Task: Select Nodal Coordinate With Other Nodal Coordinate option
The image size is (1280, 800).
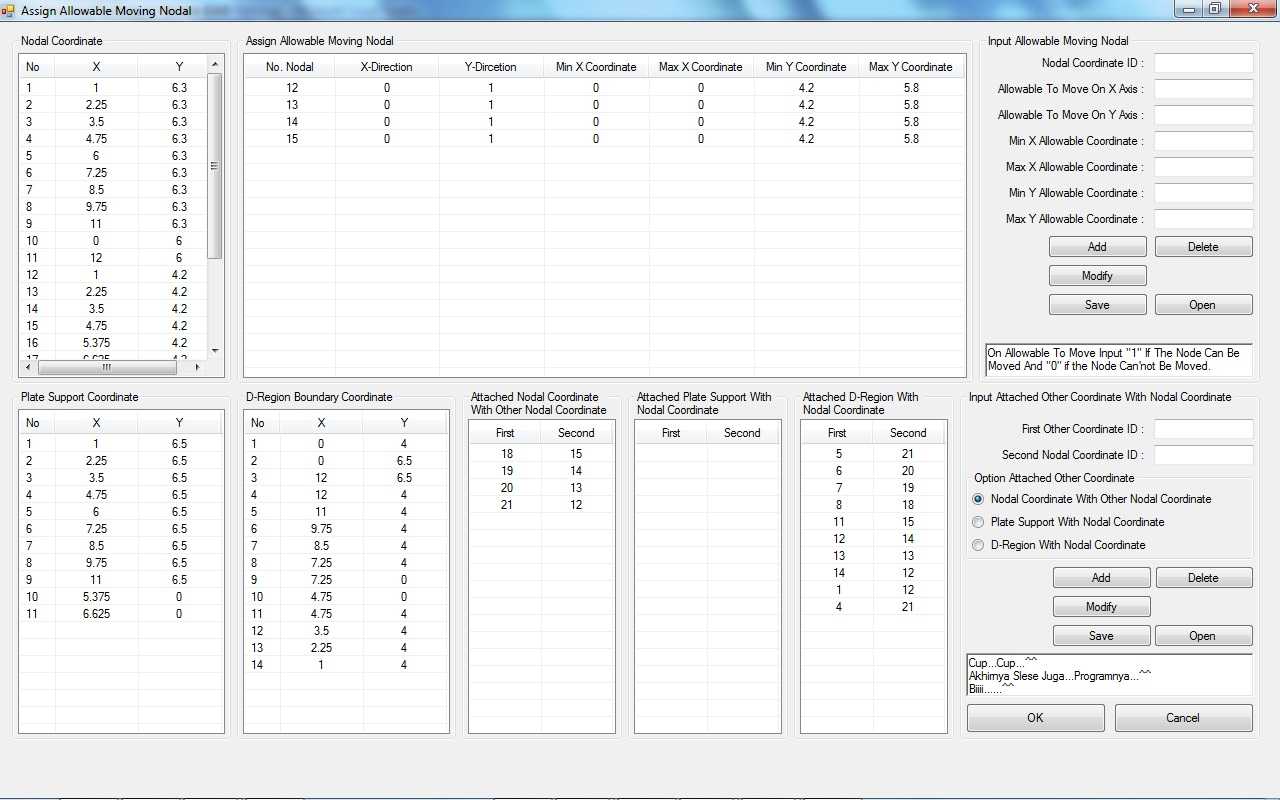Action: tap(979, 499)
